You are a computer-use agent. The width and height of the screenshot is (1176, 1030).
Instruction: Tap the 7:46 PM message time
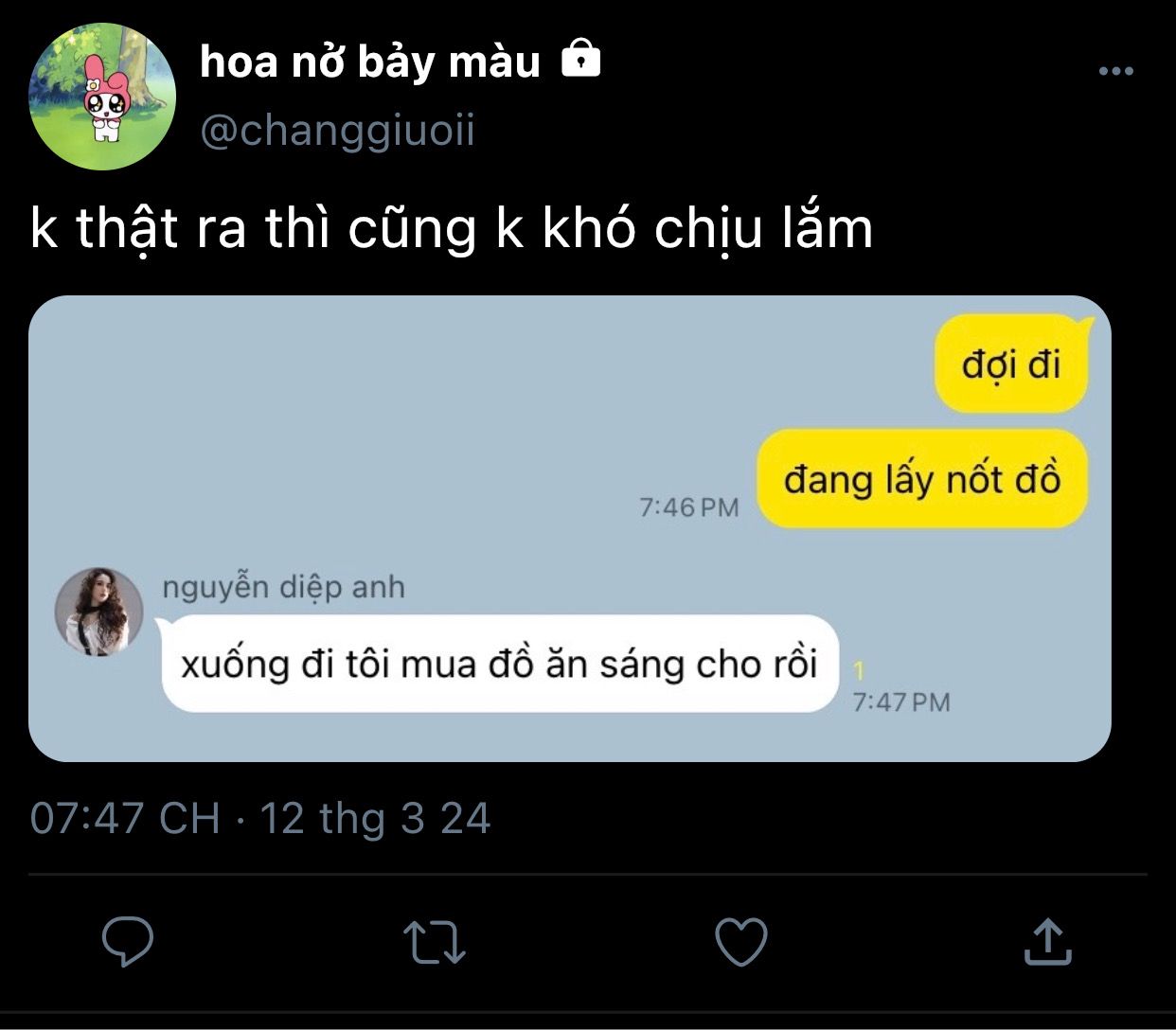coord(689,507)
